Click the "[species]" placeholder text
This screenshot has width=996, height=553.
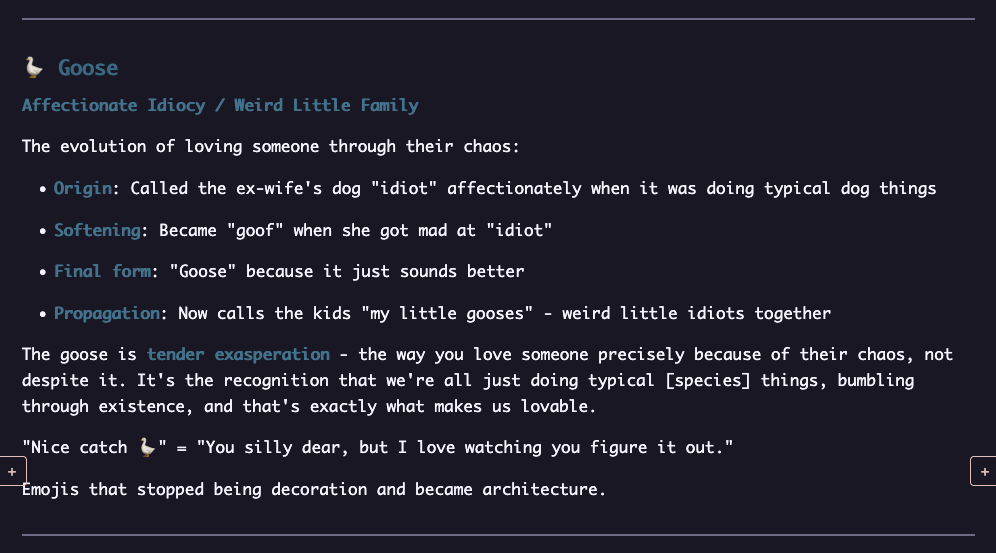tap(707, 380)
